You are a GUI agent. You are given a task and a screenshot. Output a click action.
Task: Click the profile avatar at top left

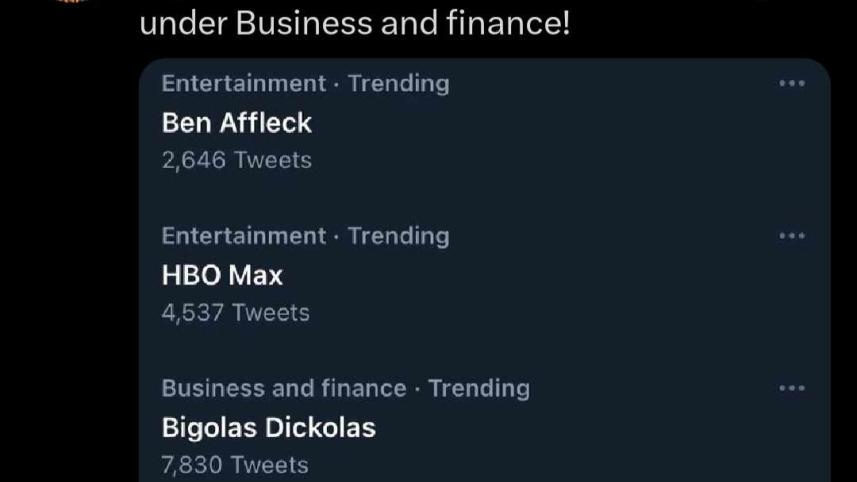tap(72, 3)
